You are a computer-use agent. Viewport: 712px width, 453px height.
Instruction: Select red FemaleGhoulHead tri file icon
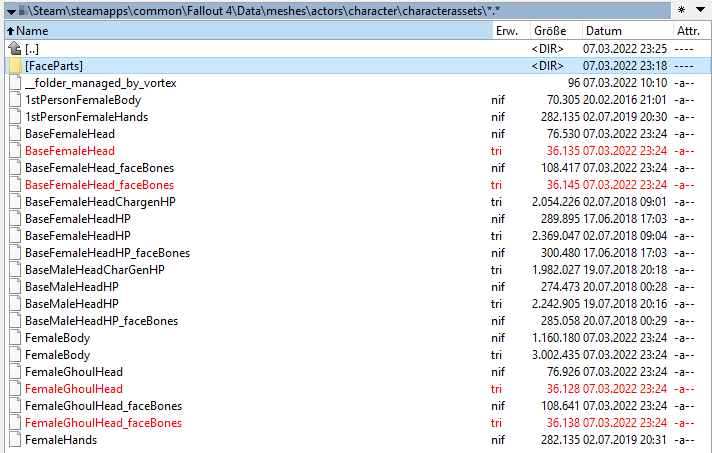[15, 389]
